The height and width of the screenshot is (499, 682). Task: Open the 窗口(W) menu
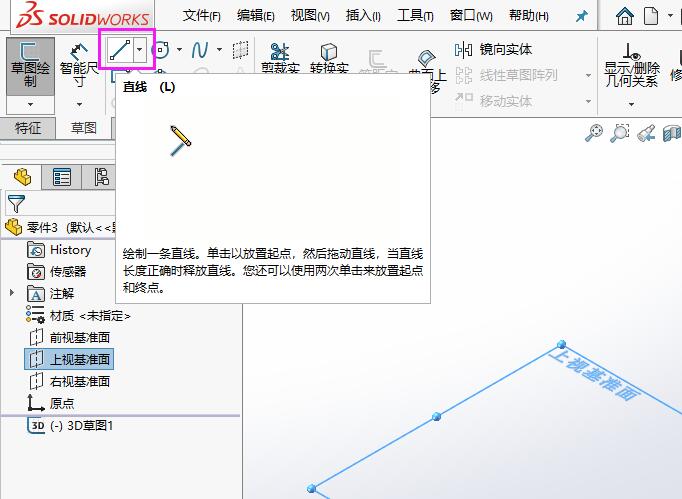[x=471, y=16]
